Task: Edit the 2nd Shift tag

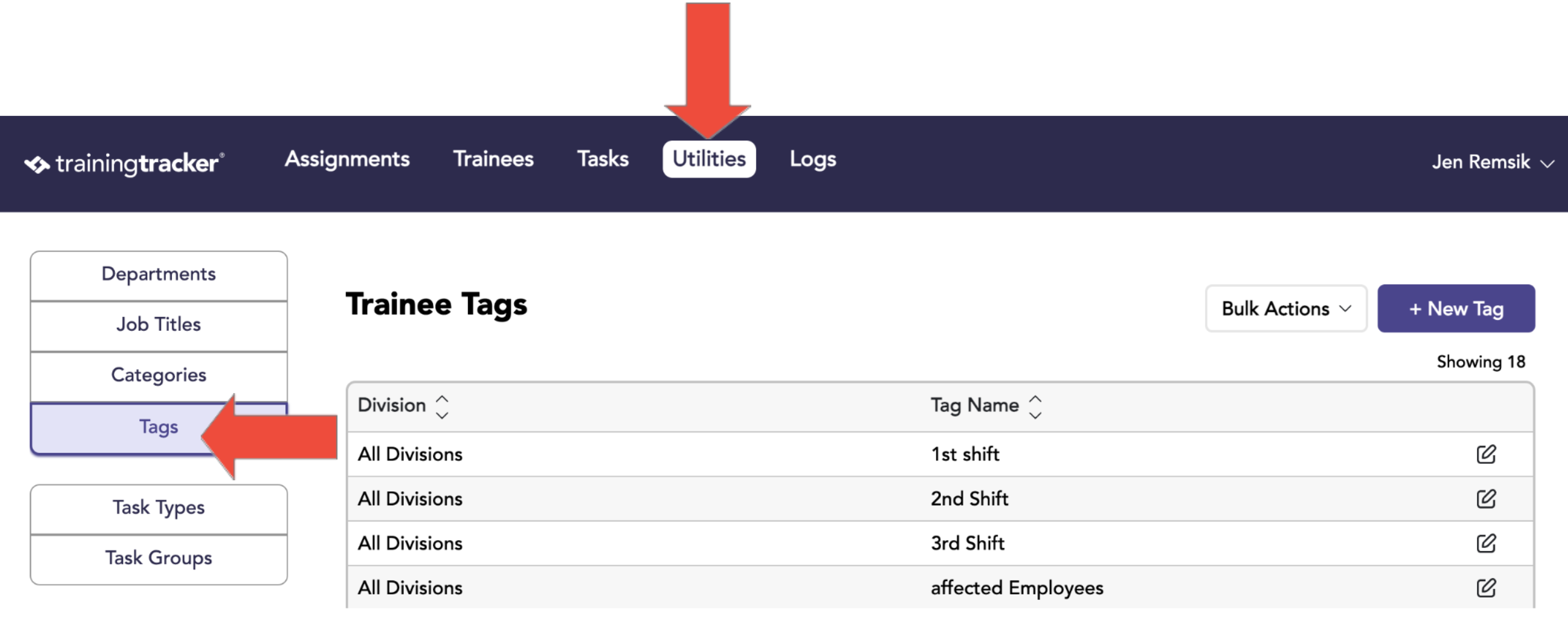Action: (x=1486, y=499)
